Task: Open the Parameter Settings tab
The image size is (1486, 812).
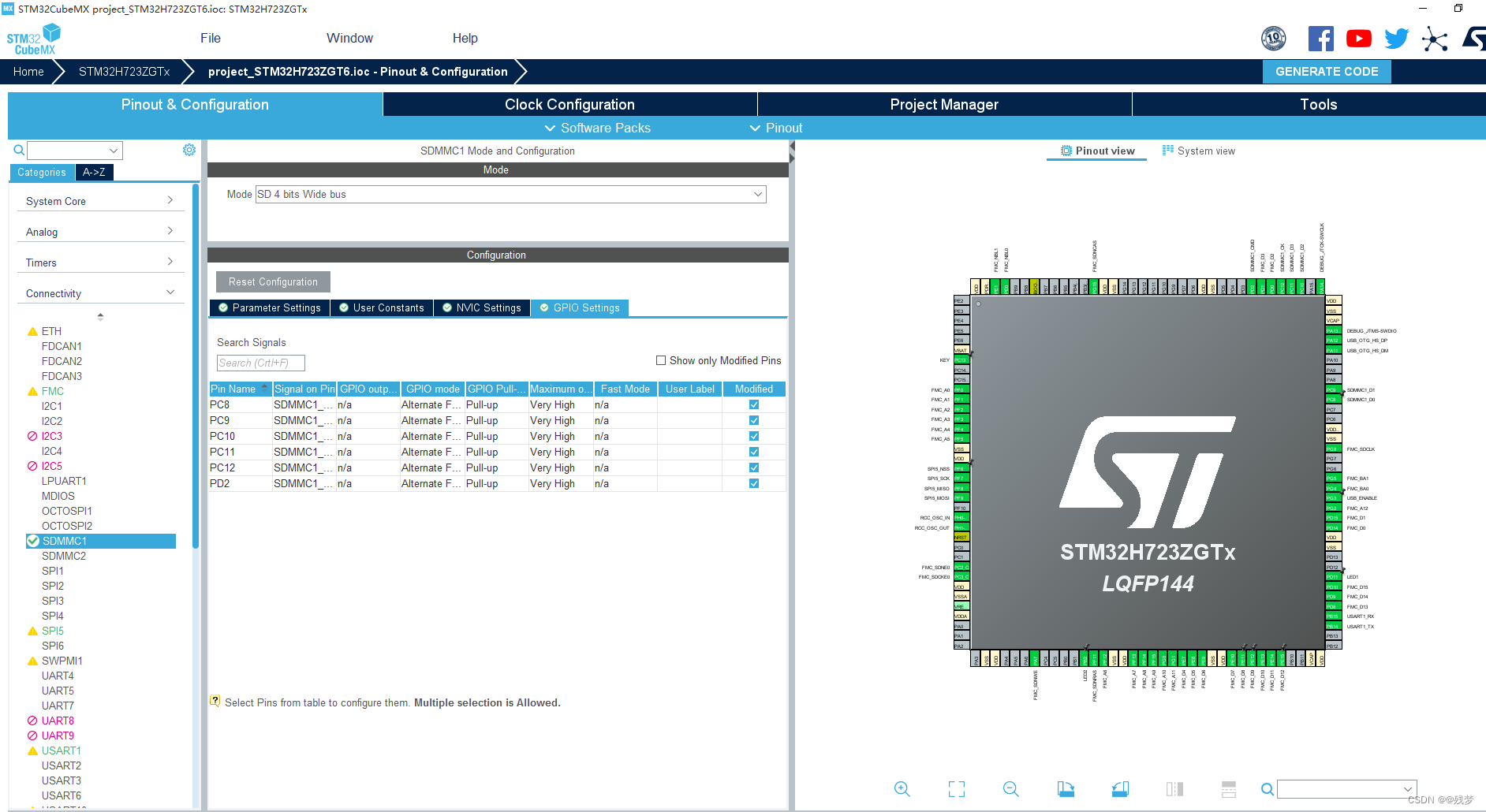Action: click(x=270, y=307)
